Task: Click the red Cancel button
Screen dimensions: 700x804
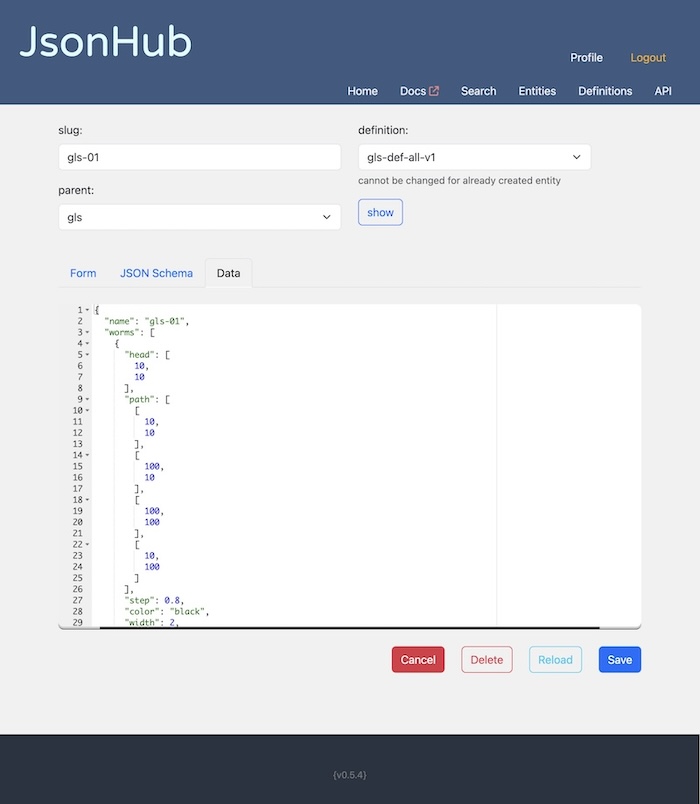Action: tap(418, 660)
